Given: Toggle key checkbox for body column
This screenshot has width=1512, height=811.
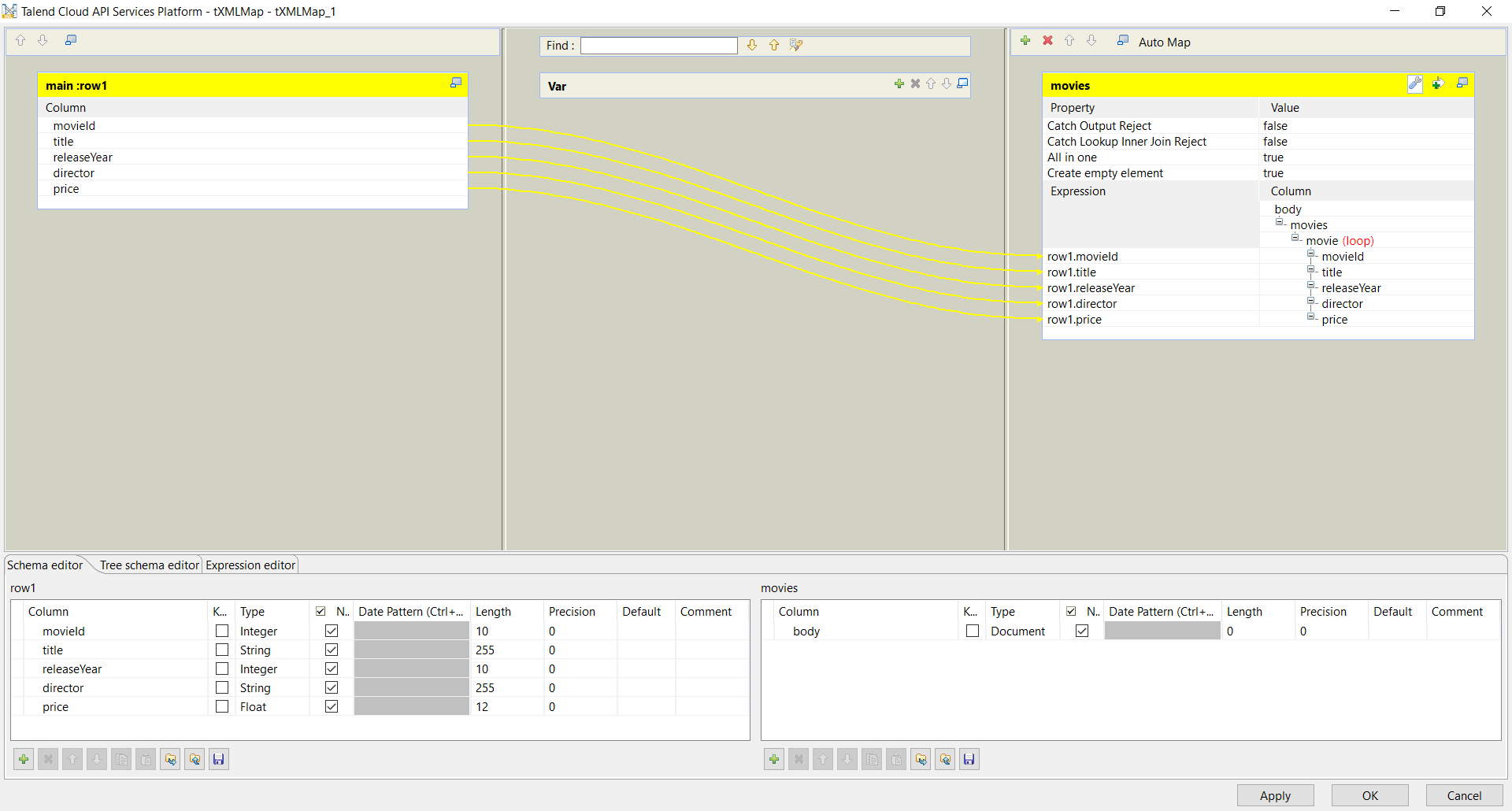Looking at the screenshot, I should click(973, 631).
